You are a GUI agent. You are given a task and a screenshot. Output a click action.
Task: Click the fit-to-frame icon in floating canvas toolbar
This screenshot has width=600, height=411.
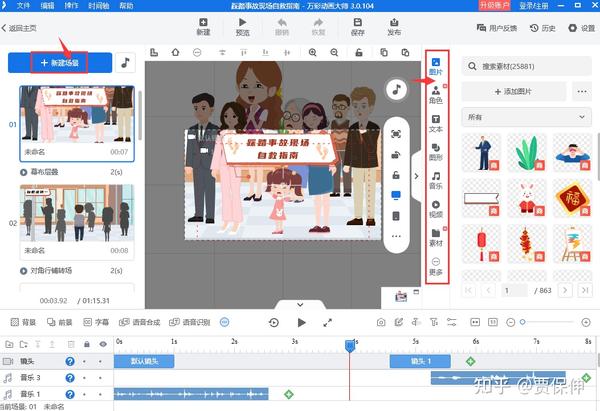pos(396,134)
